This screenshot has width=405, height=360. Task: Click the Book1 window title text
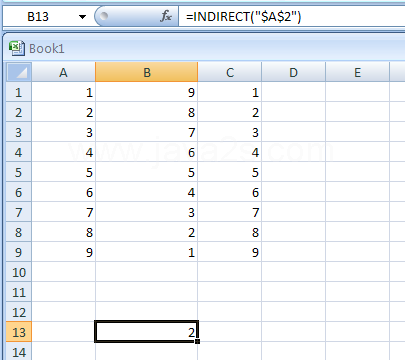pos(46,49)
